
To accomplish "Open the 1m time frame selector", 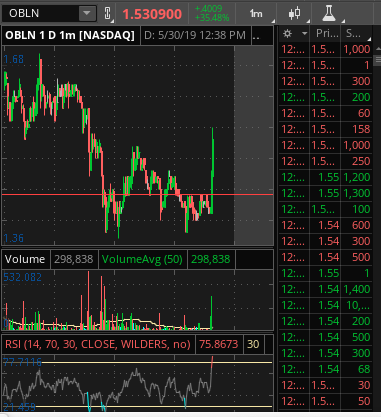I will click(256, 13).
